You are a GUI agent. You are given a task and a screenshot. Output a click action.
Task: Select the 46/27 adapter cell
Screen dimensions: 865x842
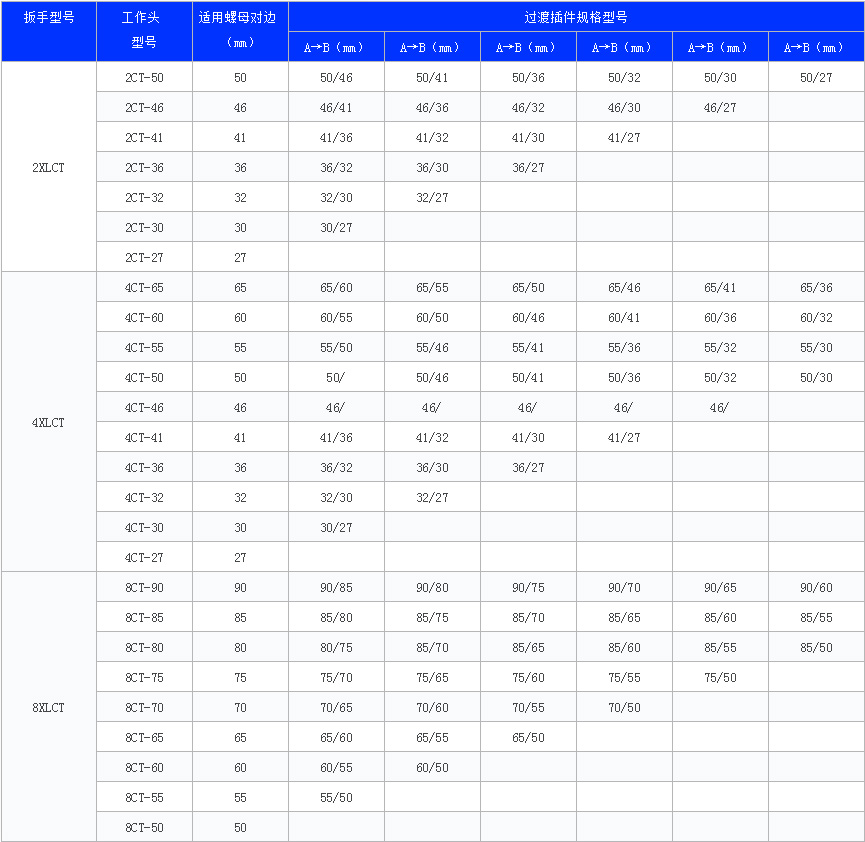pyautogui.click(x=720, y=107)
